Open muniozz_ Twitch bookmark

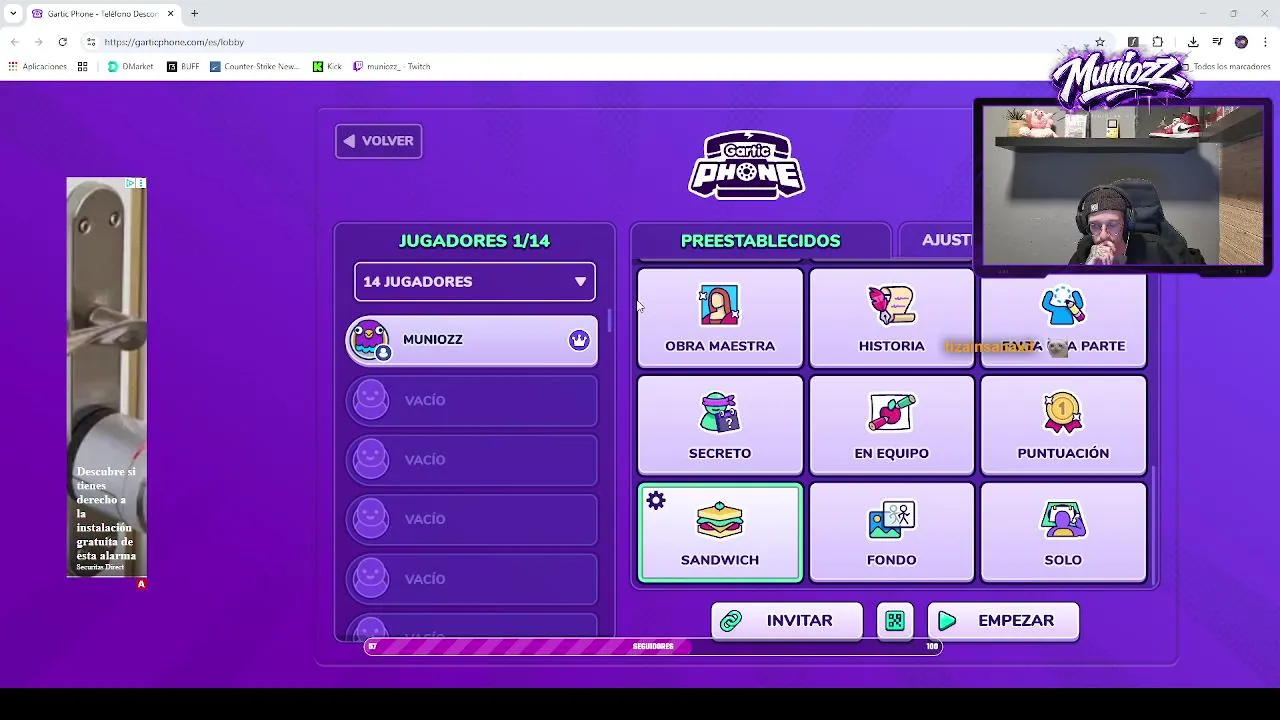click(x=392, y=67)
